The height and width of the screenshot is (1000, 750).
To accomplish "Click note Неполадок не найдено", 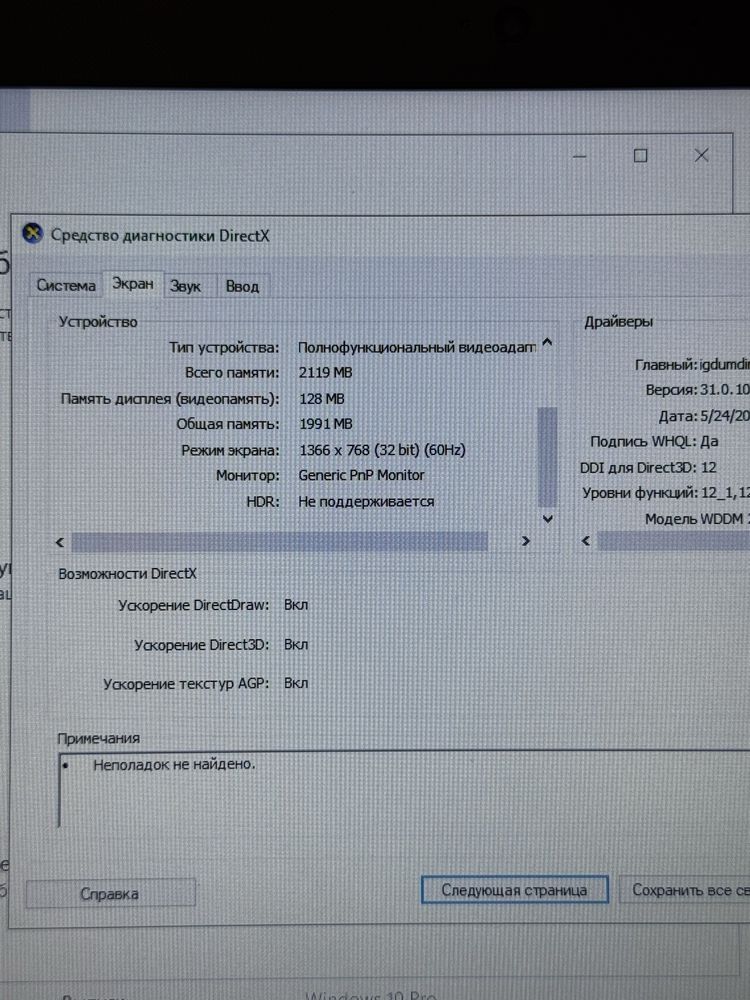I will (x=174, y=764).
